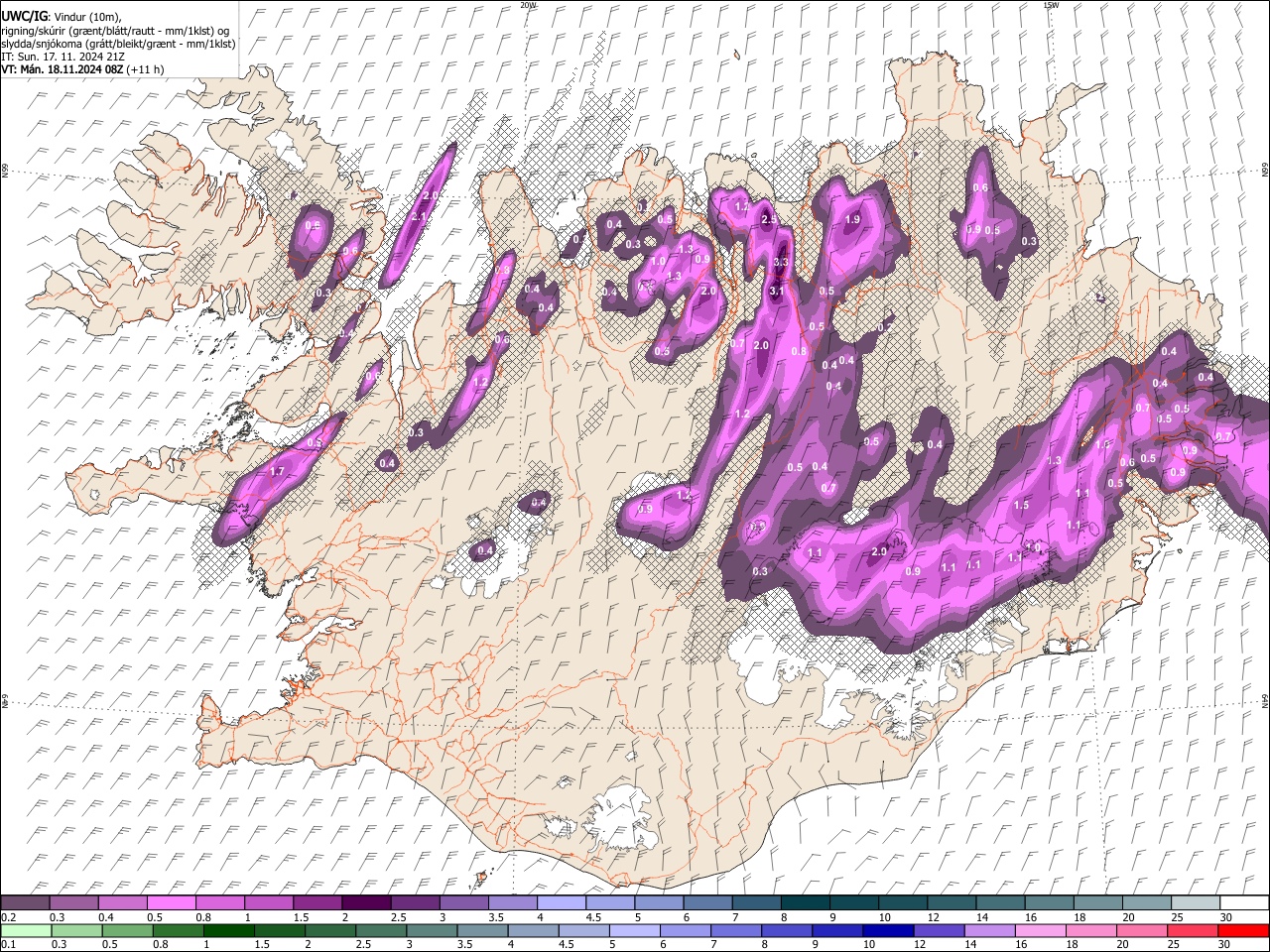Image resolution: width=1270 pixels, height=952 pixels.
Task: Click the '1.9' value label on the map
Action: click(x=851, y=219)
